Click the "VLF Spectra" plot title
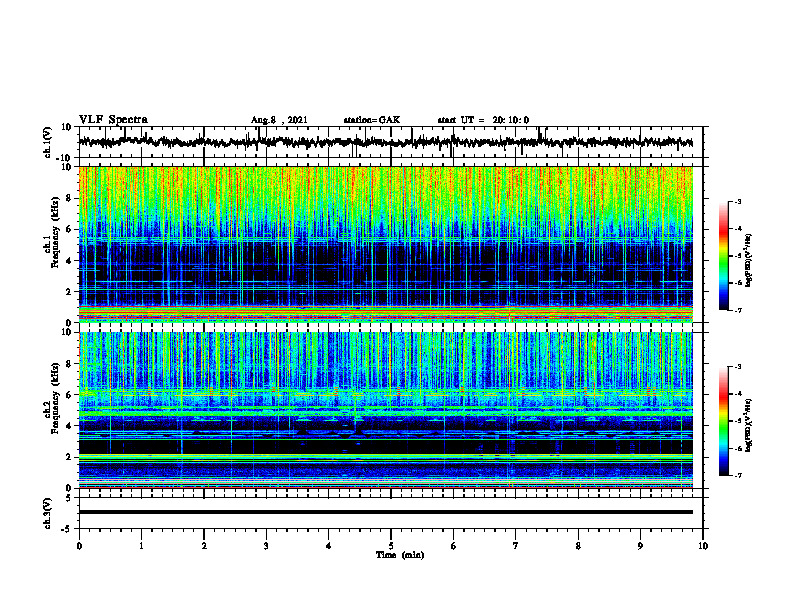 click(113, 120)
